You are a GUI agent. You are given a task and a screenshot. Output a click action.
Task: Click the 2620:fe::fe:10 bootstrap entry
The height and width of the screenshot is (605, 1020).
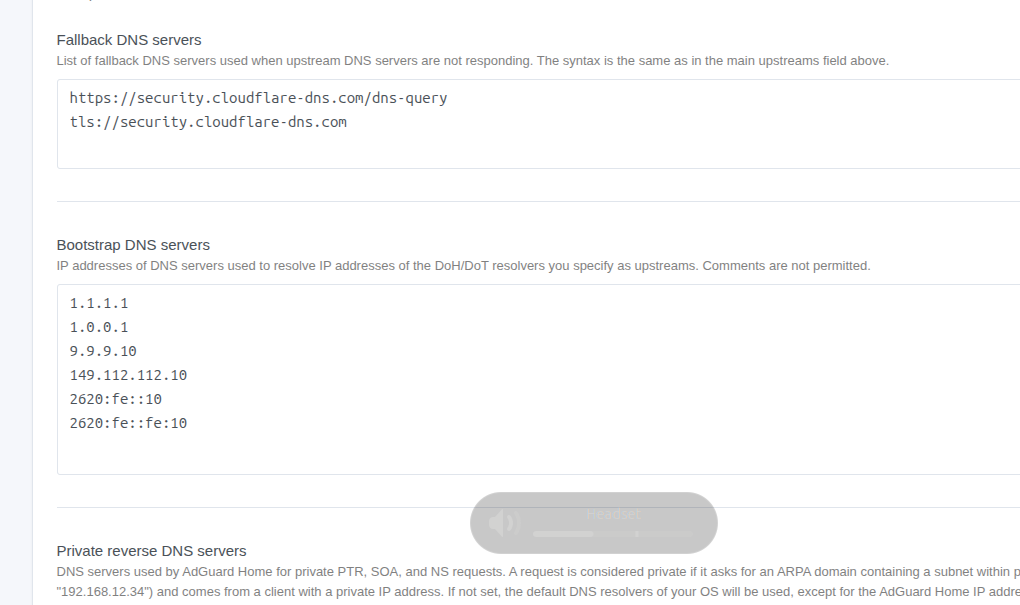click(128, 423)
